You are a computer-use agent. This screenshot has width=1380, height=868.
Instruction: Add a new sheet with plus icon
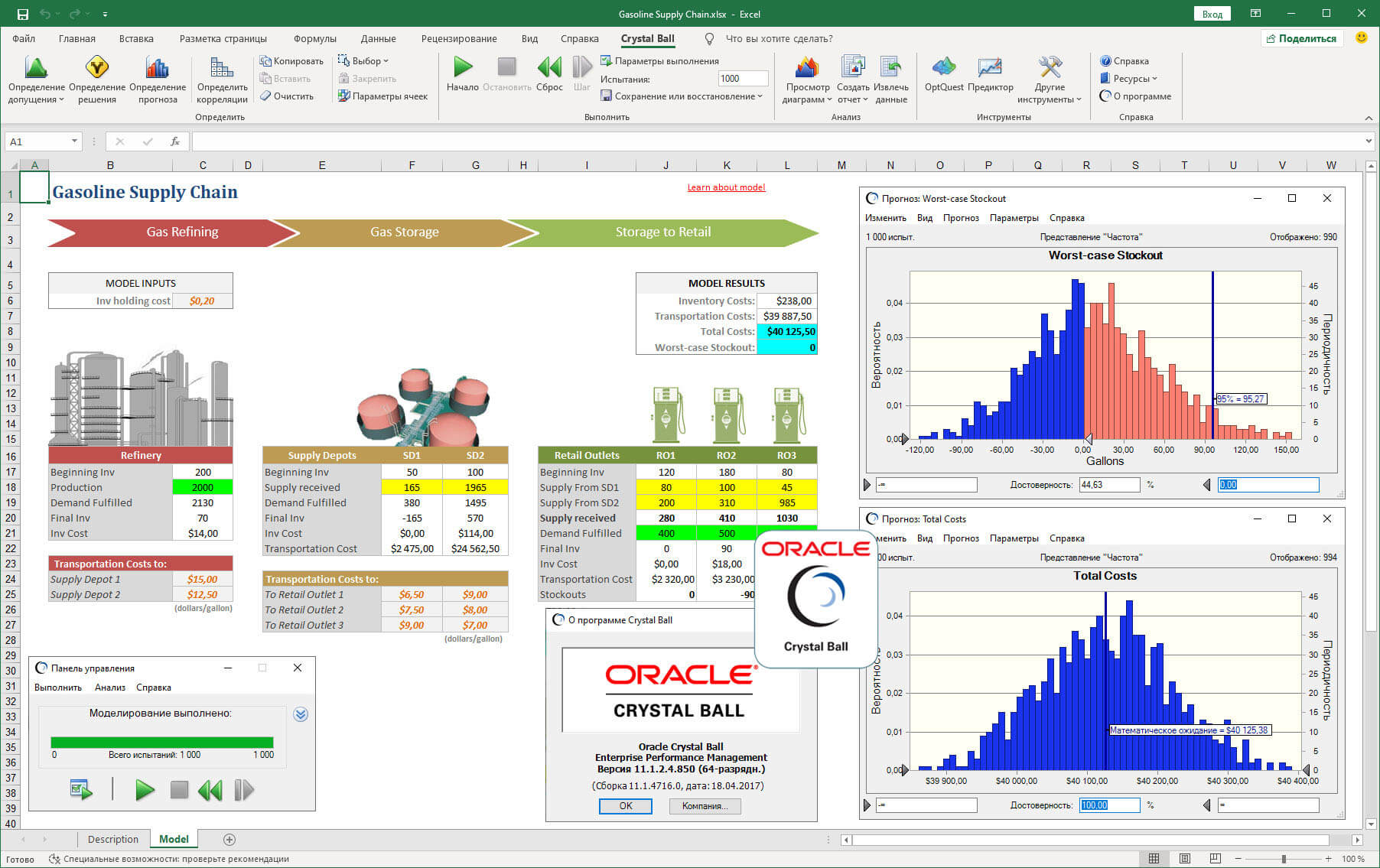click(229, 840)
